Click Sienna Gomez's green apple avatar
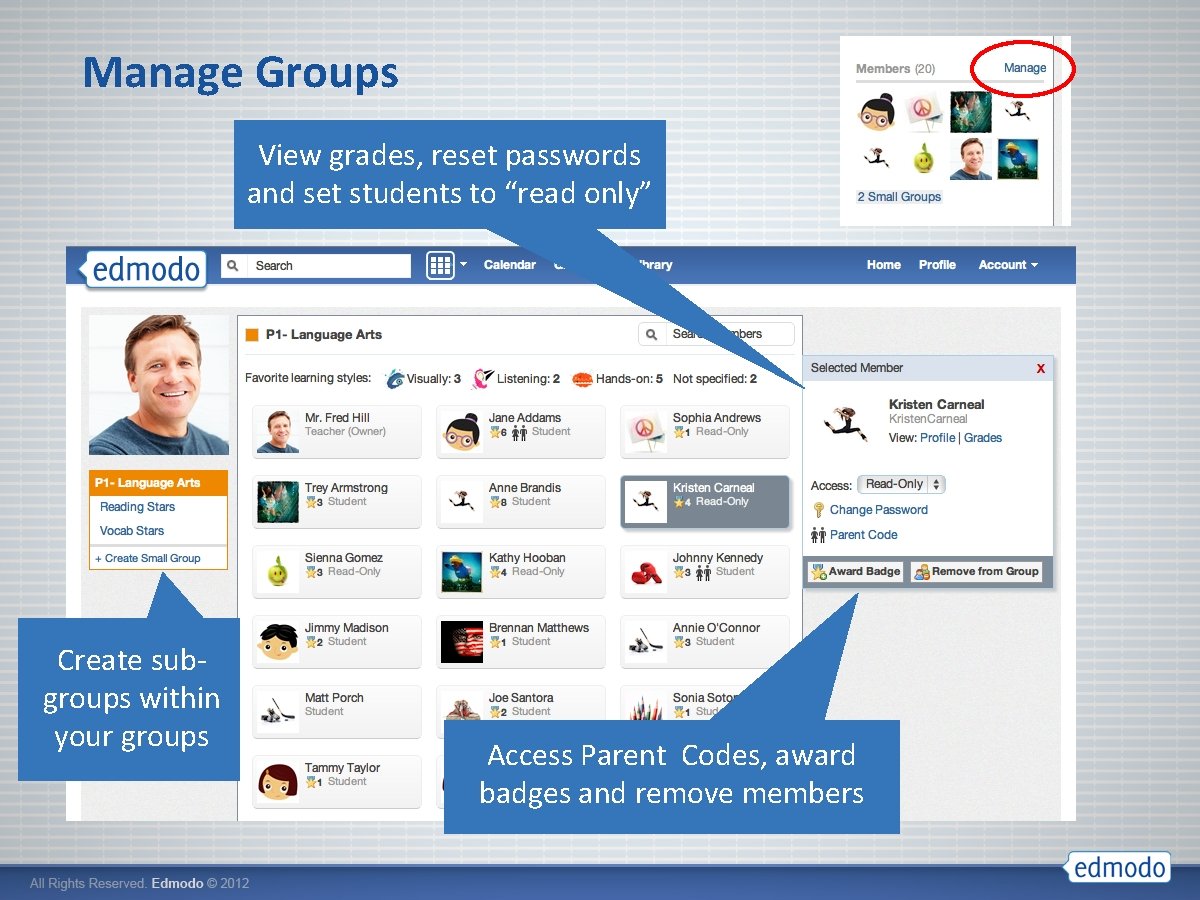Image resolution: width=1200 pixels, height=900 pixels. coord(278,572)
